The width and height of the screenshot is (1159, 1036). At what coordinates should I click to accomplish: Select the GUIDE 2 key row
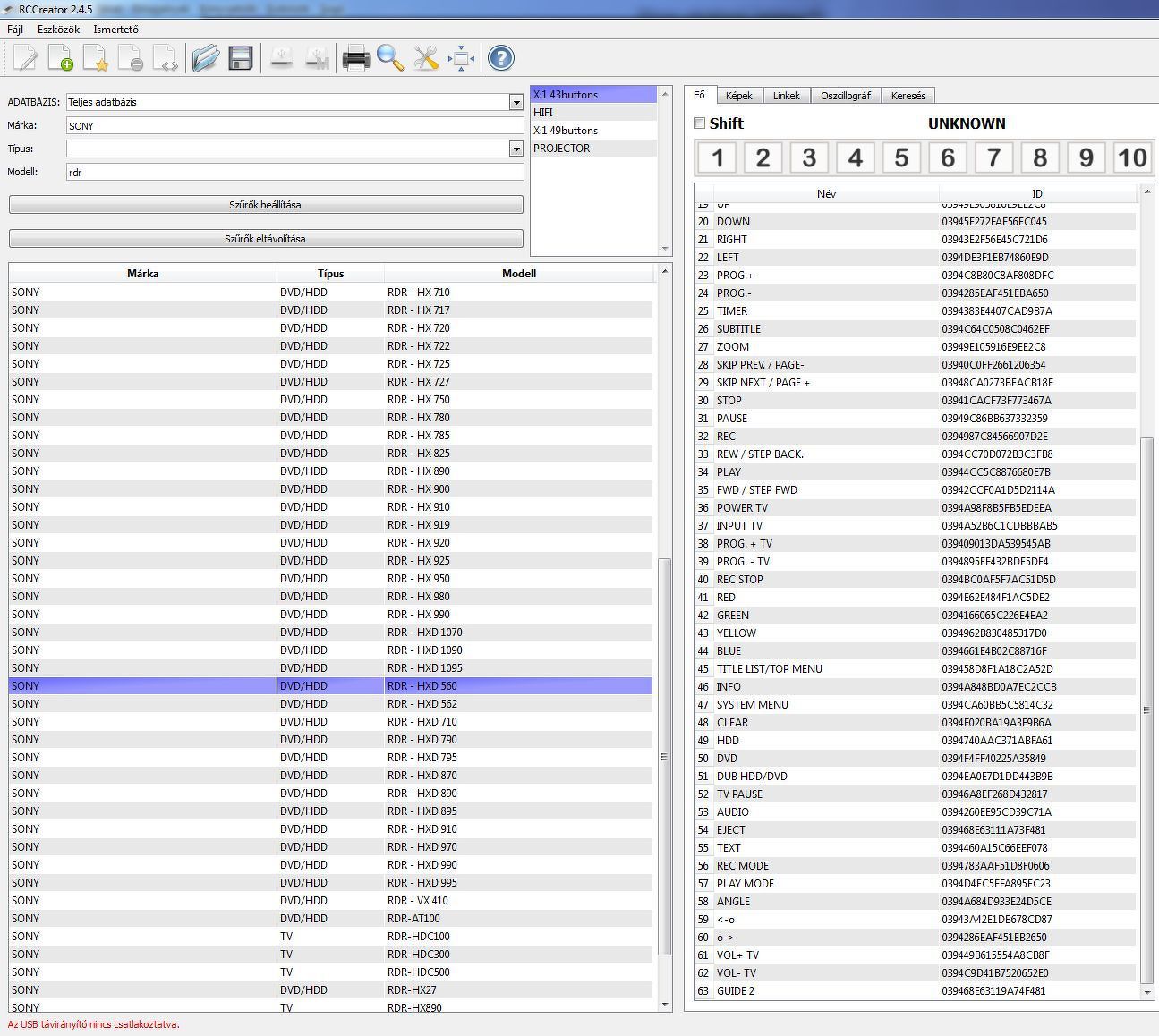click(x=916, y=991)
